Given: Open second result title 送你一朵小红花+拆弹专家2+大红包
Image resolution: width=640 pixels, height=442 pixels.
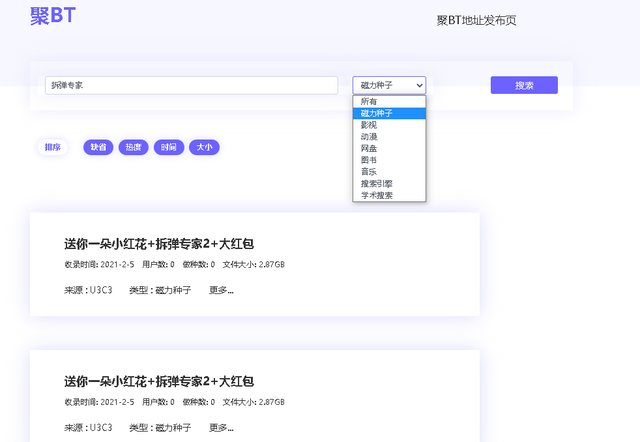Looking at the screenshot, I should coord(159,381).
